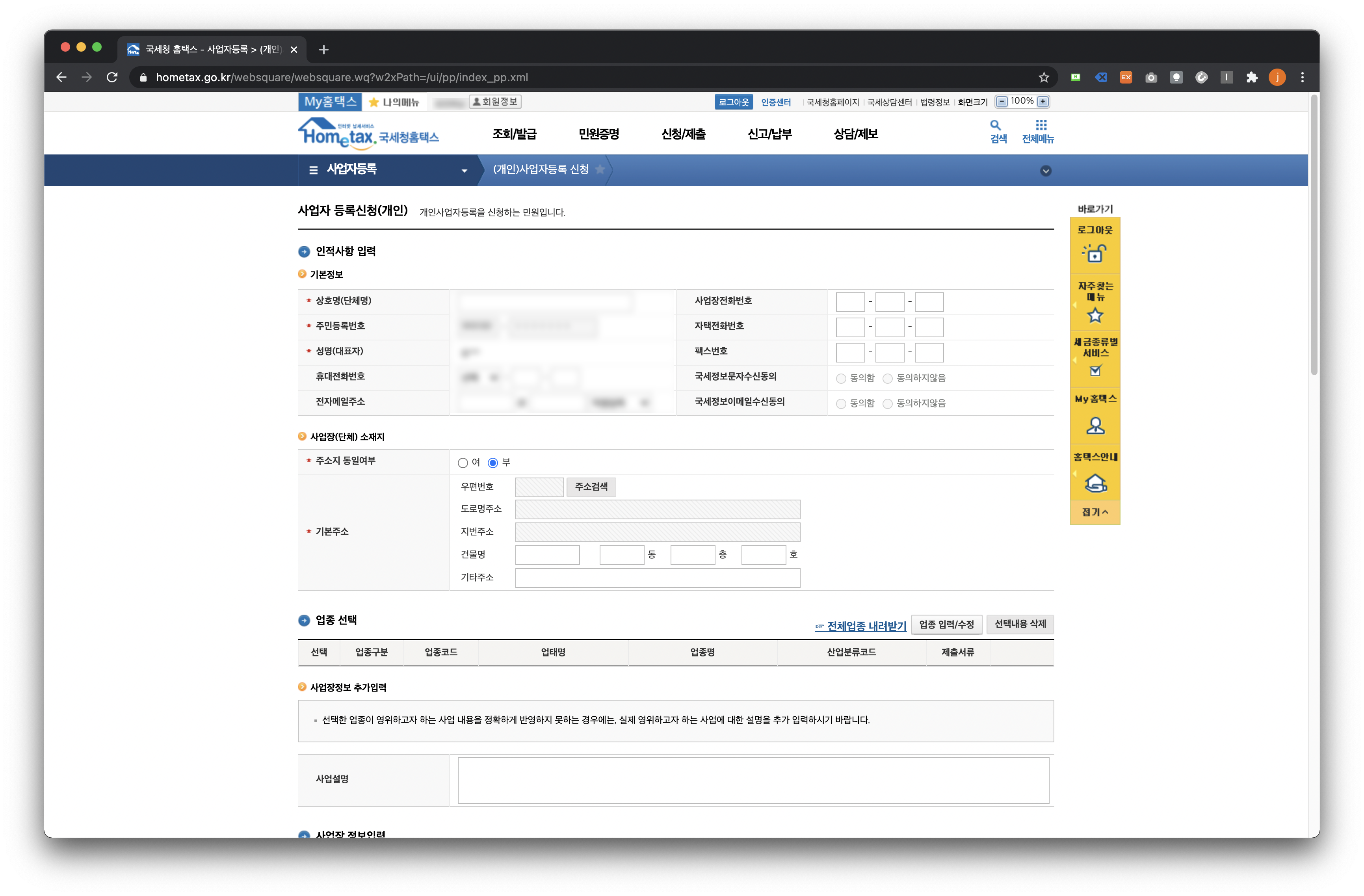
Task: Click the (개인)사업자등록 신청 breadcrumb
Action: pyautogui.click(x=541, y=169)
